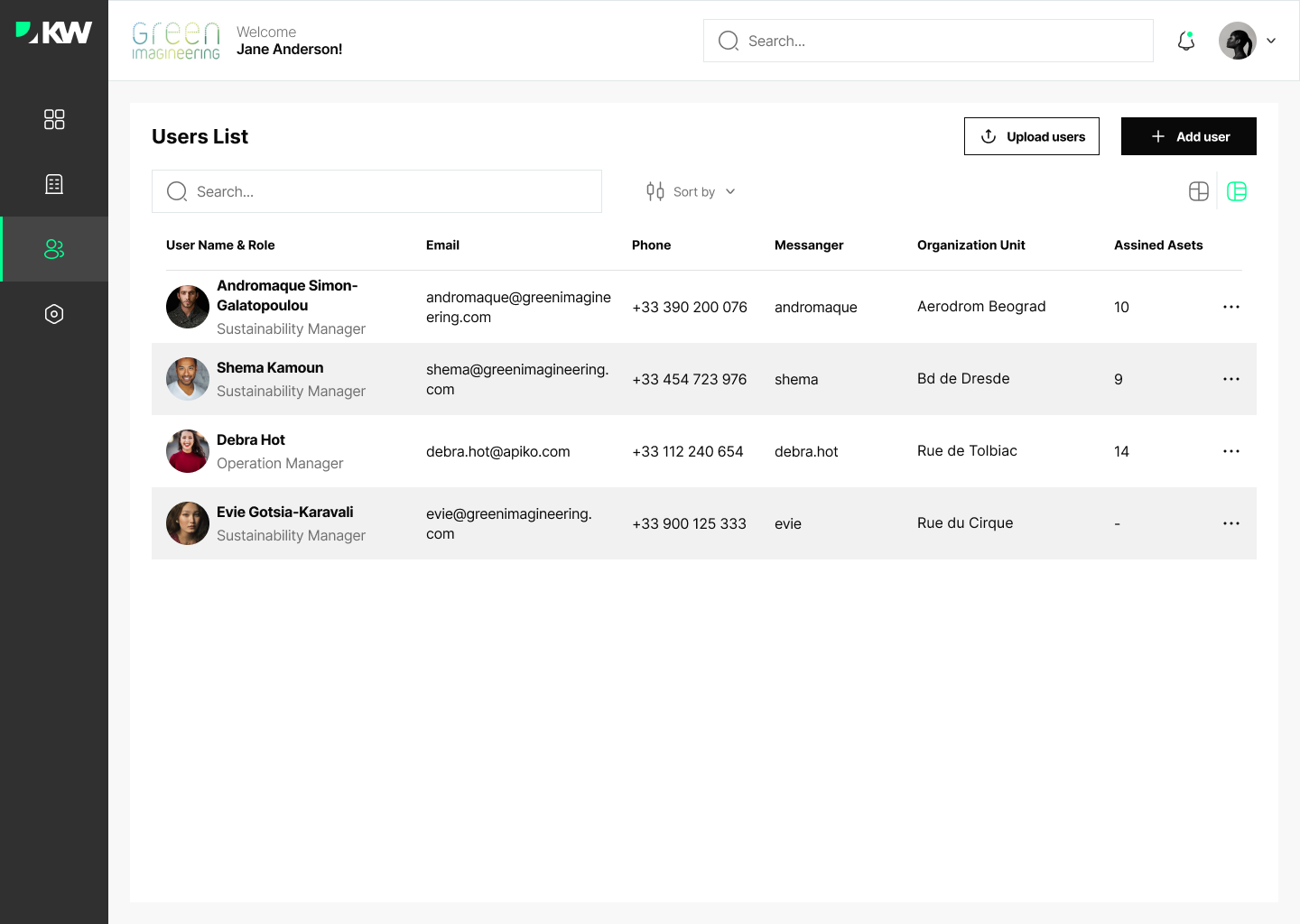Expand the profile menu chevron

pos(1271,41)
